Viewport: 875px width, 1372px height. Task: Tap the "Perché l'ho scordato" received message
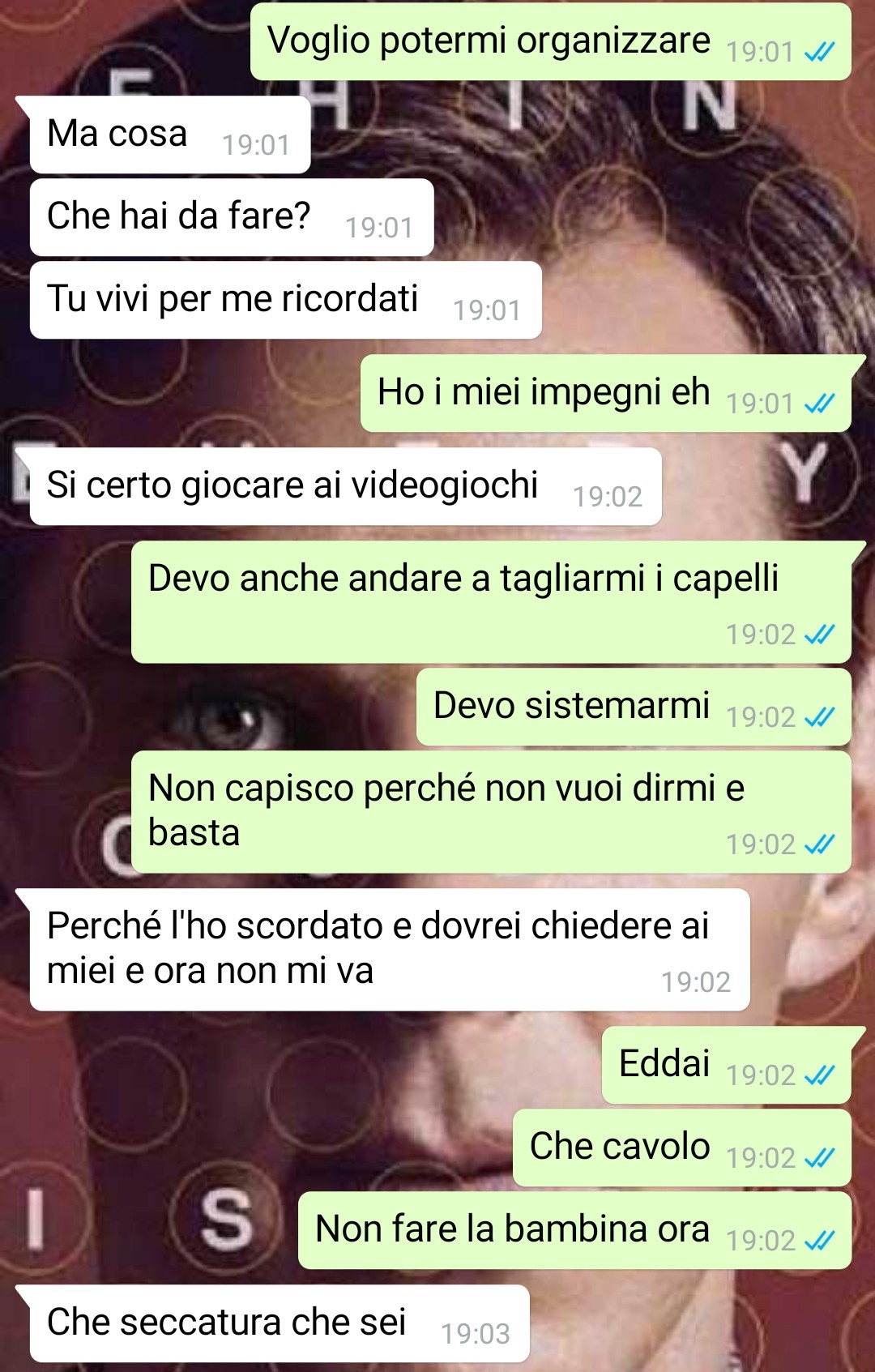pyautogui.click(x=390, y=950)
